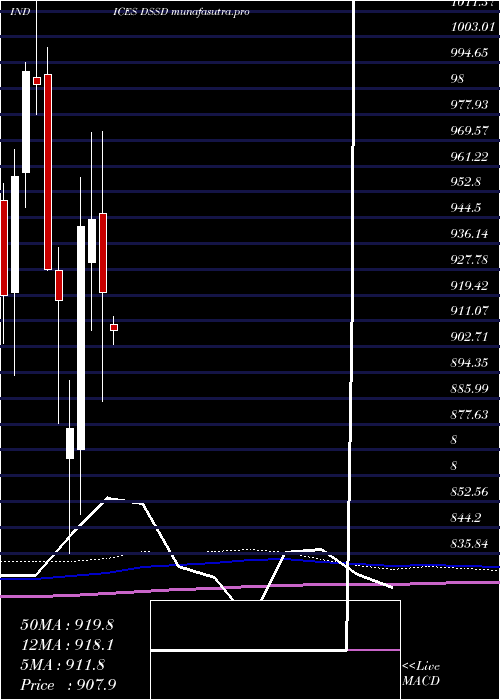
Task: Select the tall white candle topping near 990
Action: [x=26, y=122]
